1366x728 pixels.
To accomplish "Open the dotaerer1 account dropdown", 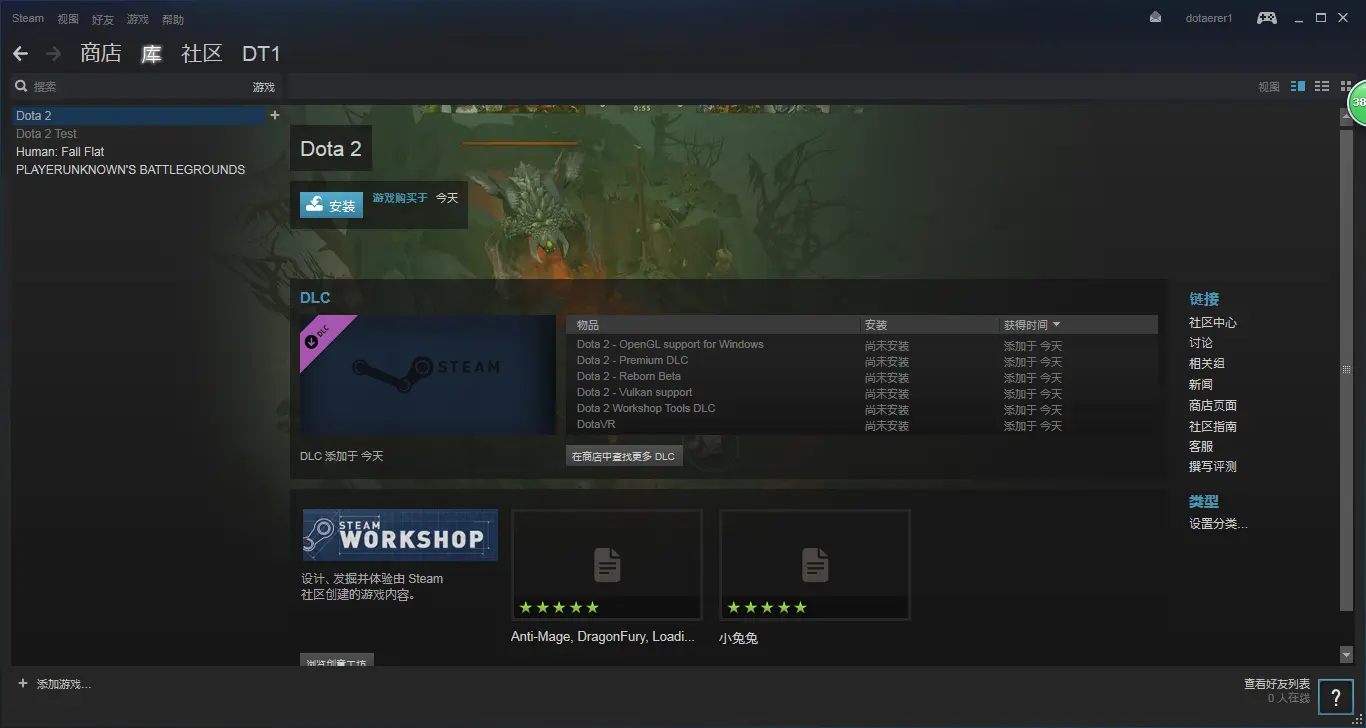I will click(1209, 18).
